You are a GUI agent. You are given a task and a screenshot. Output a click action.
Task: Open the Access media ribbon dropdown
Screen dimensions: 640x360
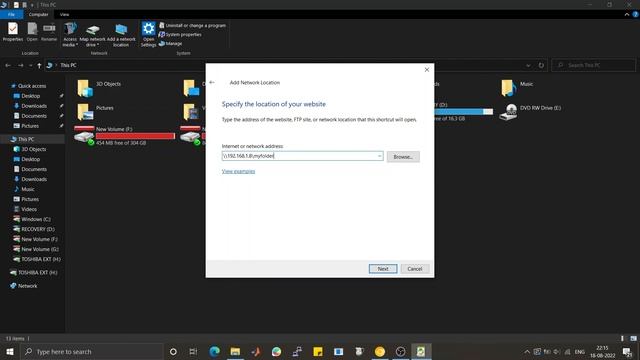point(70,35)
